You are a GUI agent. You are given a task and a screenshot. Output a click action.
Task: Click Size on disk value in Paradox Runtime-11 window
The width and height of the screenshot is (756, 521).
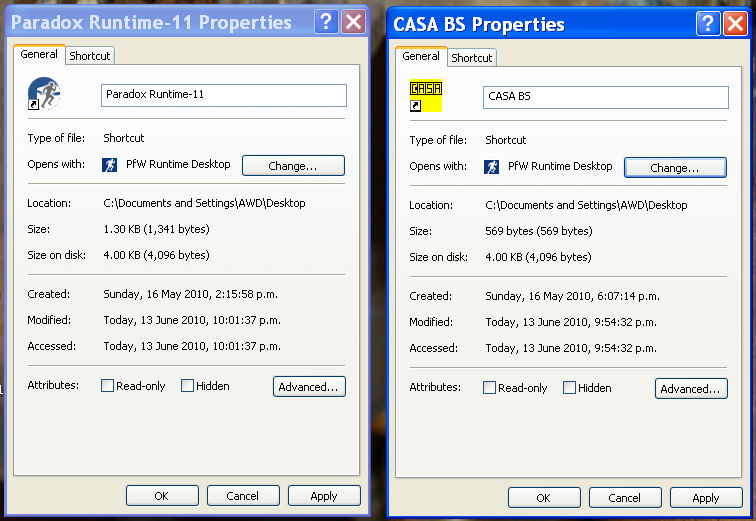tap(157, 255)
